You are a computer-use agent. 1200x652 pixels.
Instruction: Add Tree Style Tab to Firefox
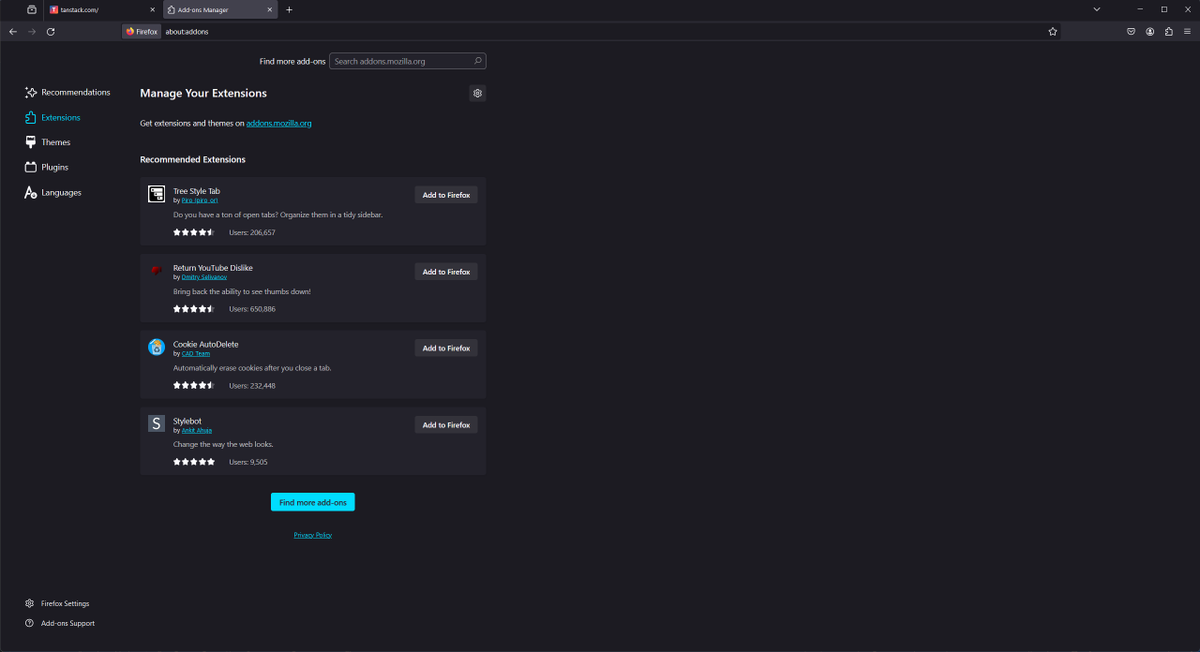tap(446, 195)
